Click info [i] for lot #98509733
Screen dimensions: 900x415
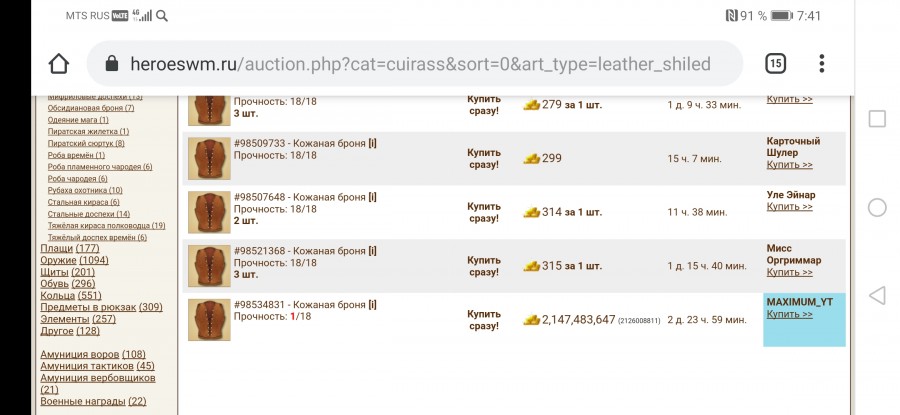click(x=373, y=143)
